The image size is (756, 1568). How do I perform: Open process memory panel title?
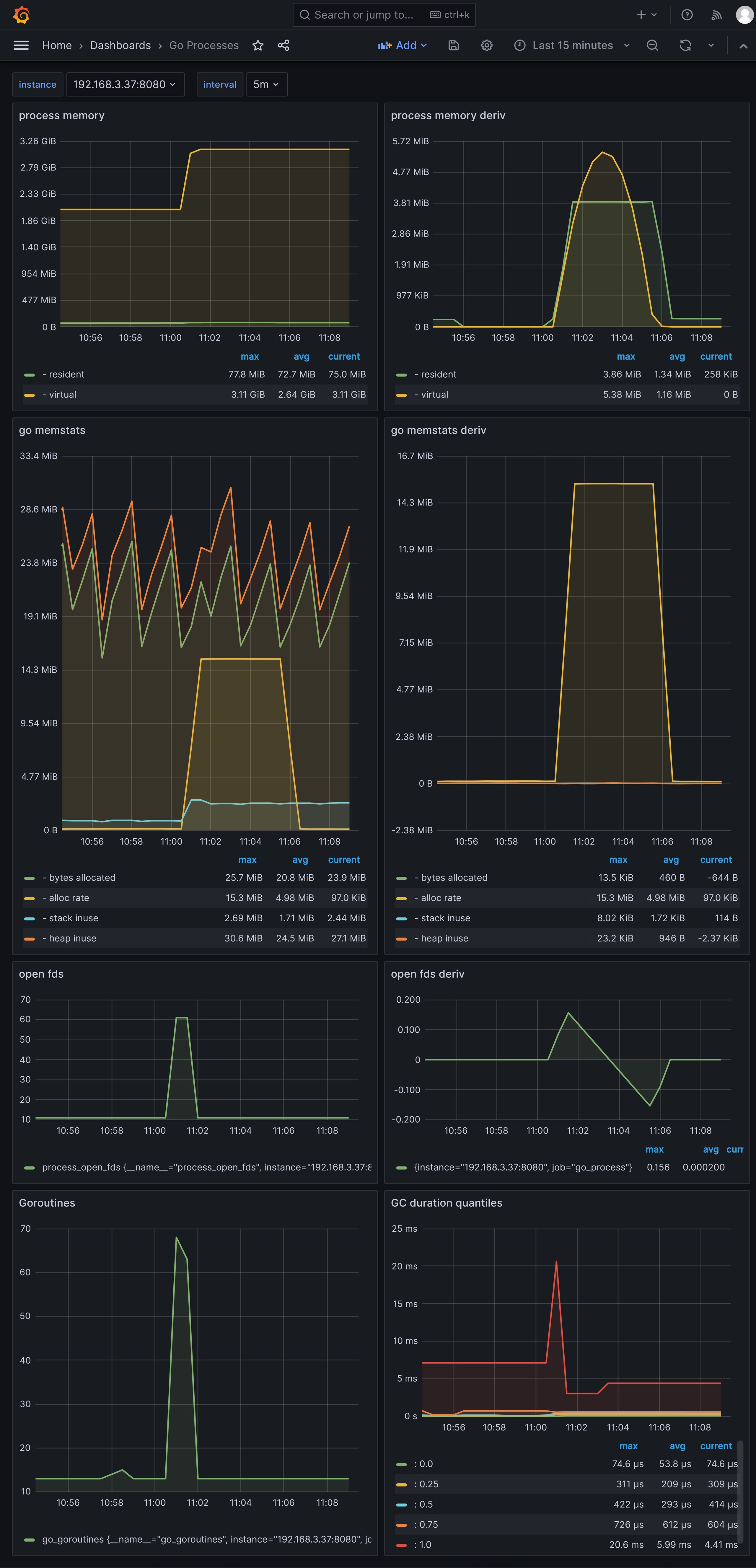(61, 116)
